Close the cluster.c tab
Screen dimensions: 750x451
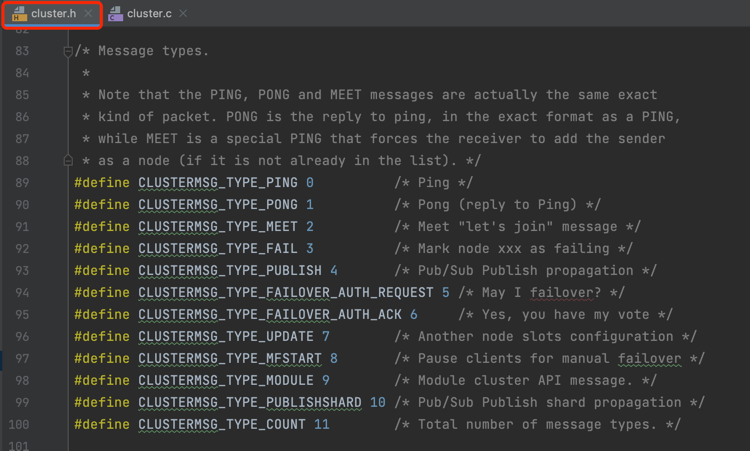tap(183, 13)
